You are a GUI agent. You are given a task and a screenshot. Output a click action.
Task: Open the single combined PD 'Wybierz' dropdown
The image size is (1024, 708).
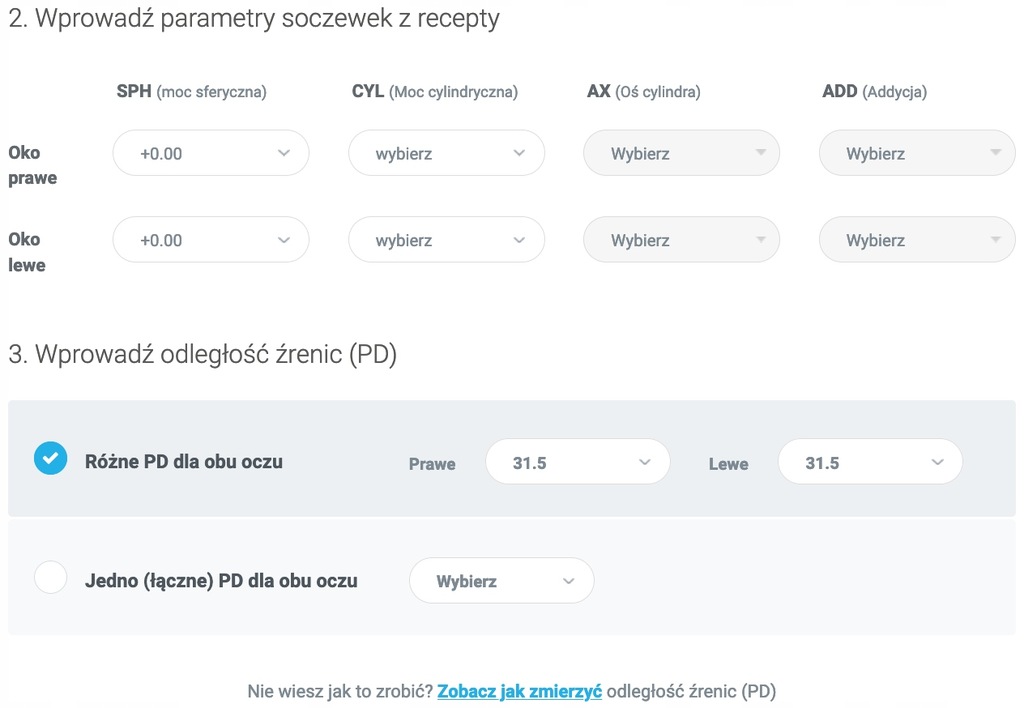[502, 581]
